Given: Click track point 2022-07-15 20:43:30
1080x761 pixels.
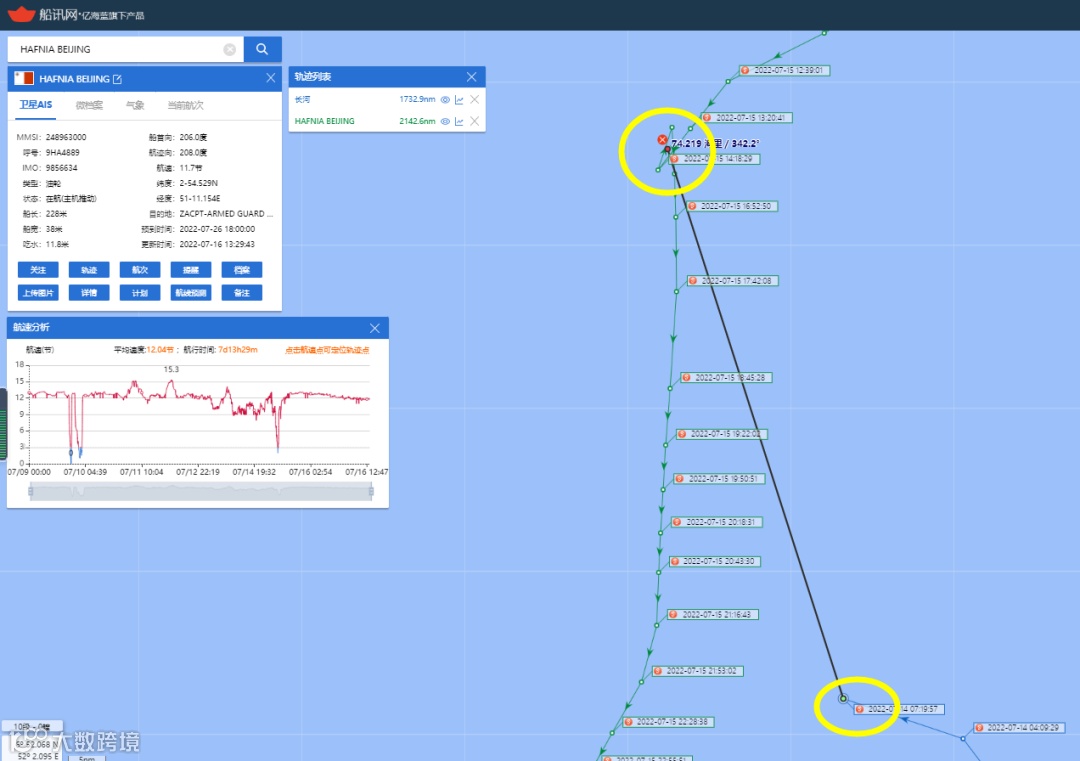Looking at the screenshot, I should point(715,561).
